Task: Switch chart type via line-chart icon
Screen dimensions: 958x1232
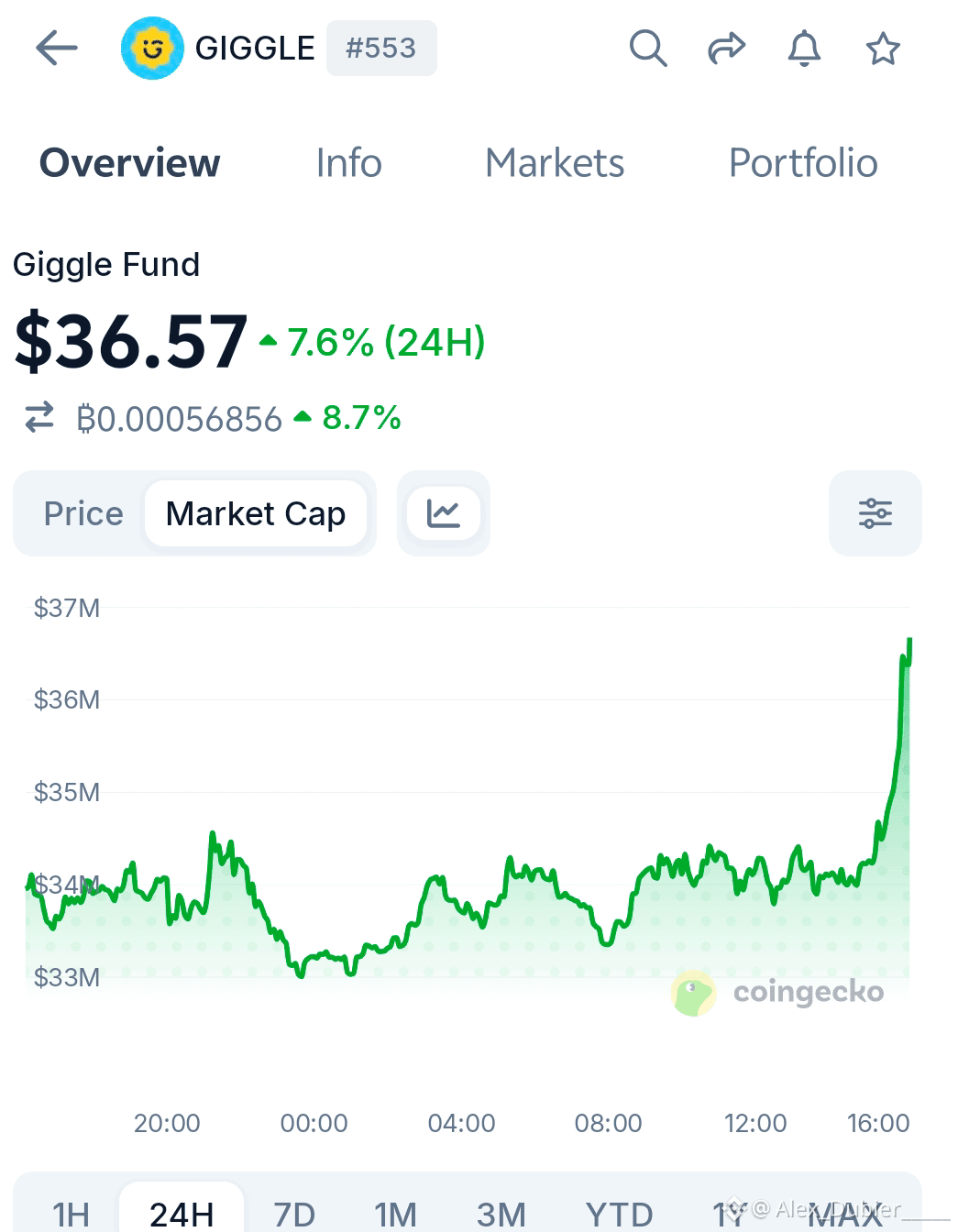Action: (444, 513)
